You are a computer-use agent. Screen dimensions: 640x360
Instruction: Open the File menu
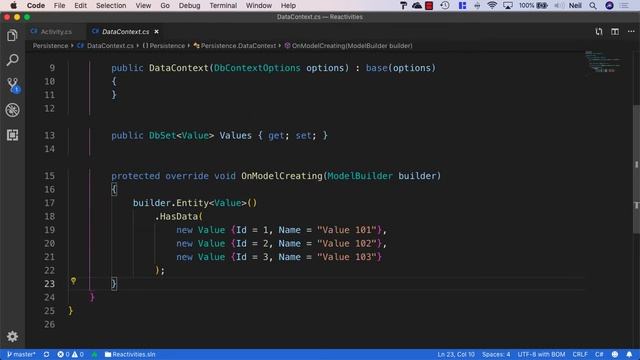click(59, 5)
